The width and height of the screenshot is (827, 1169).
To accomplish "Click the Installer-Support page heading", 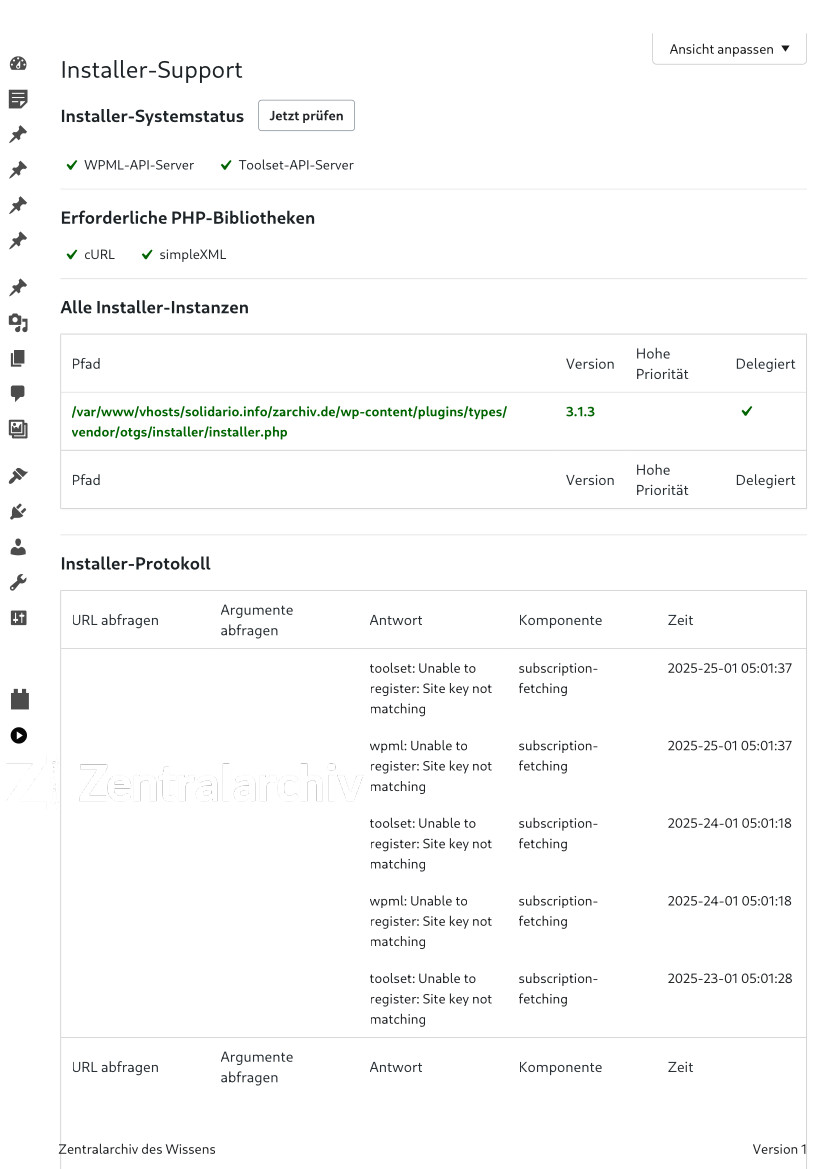I will [151, 69].
